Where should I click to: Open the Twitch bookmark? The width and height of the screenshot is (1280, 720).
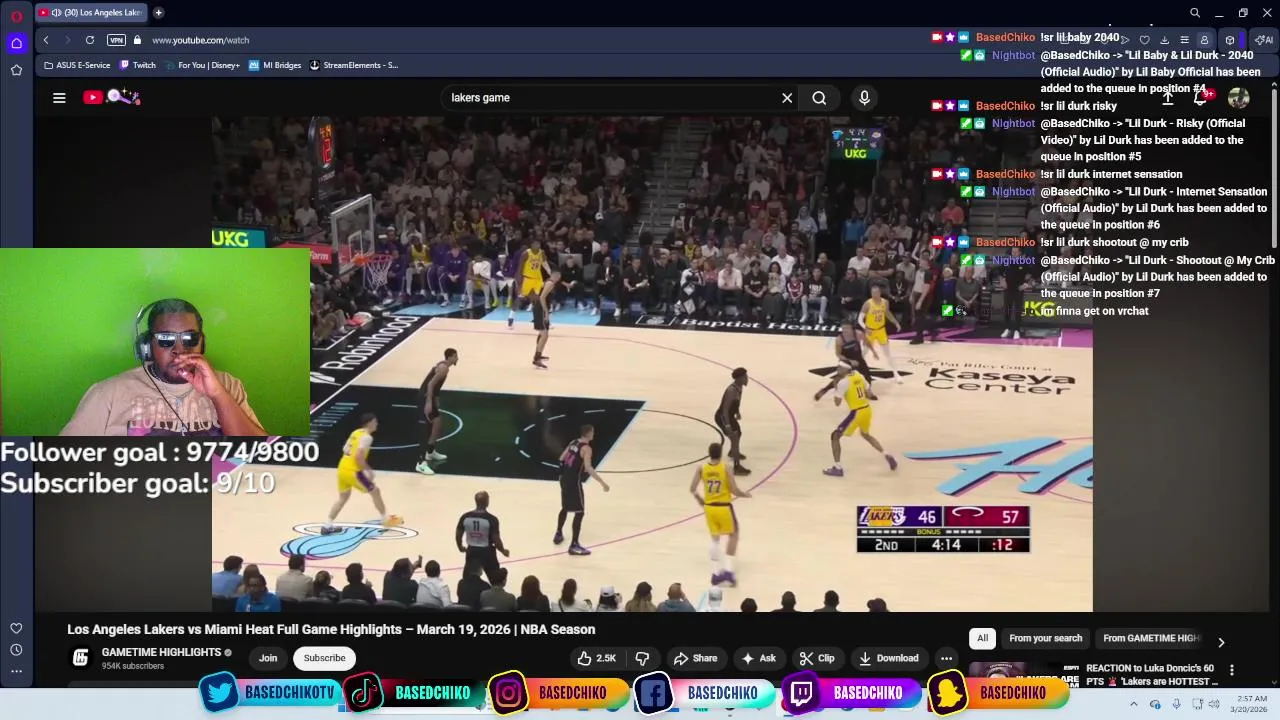138,65
